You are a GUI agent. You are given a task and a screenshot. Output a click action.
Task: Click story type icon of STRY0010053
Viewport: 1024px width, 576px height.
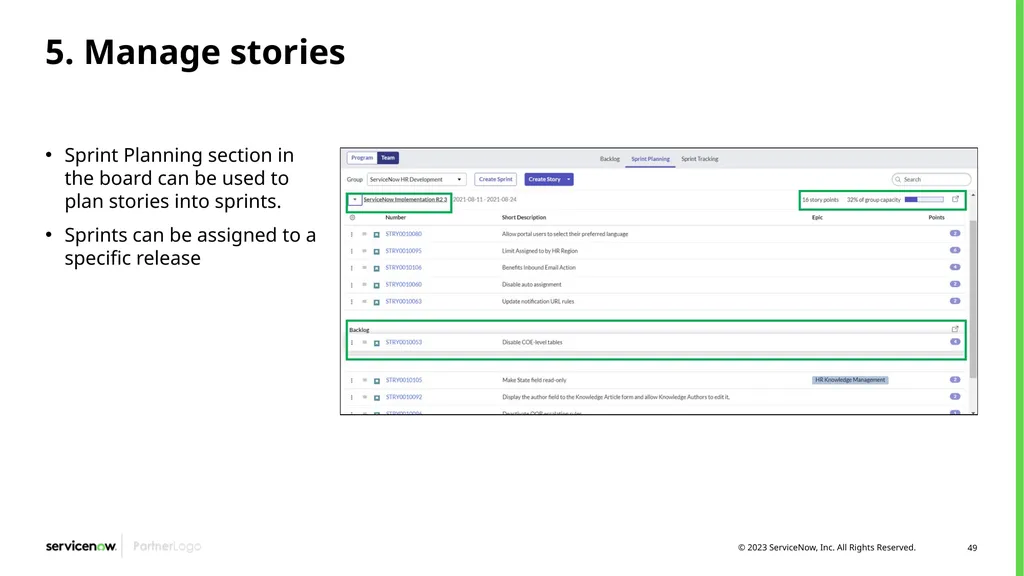377,343
